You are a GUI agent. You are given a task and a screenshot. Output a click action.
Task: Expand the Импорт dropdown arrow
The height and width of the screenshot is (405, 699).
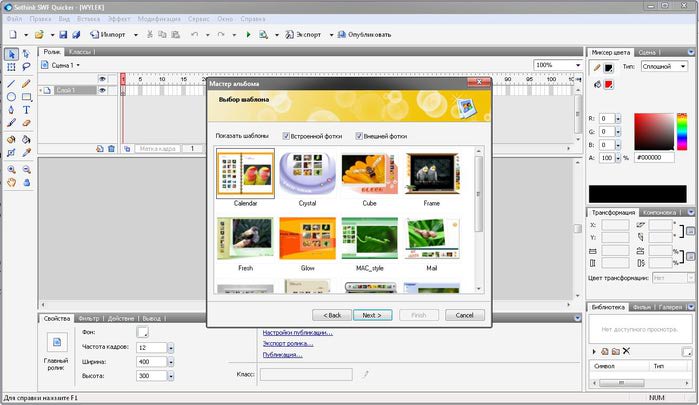pos(136,35)
